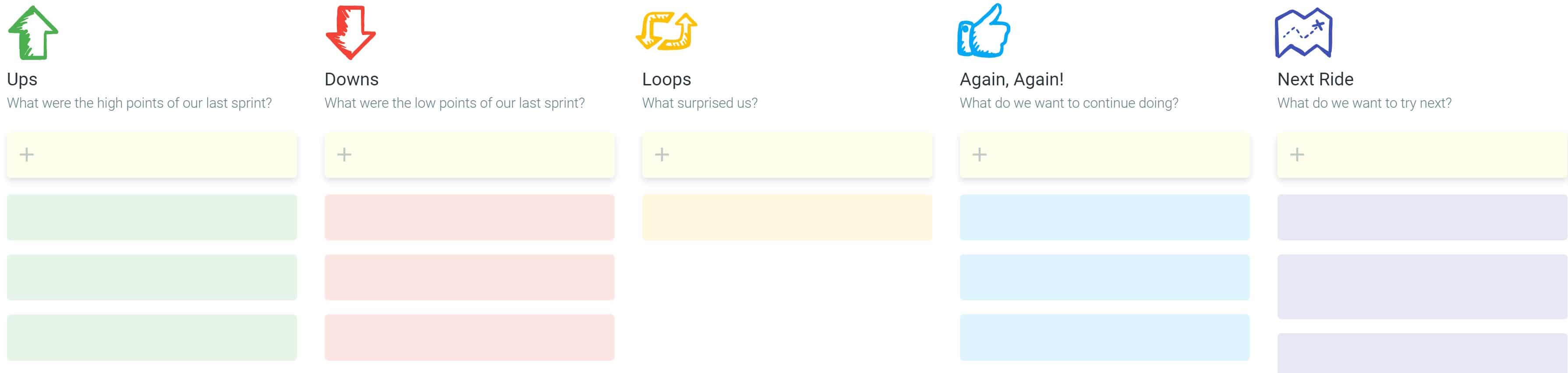Viewport: 1568px width, 373px height.
Task: Open the third red Downs card
Action: [470, 338]
